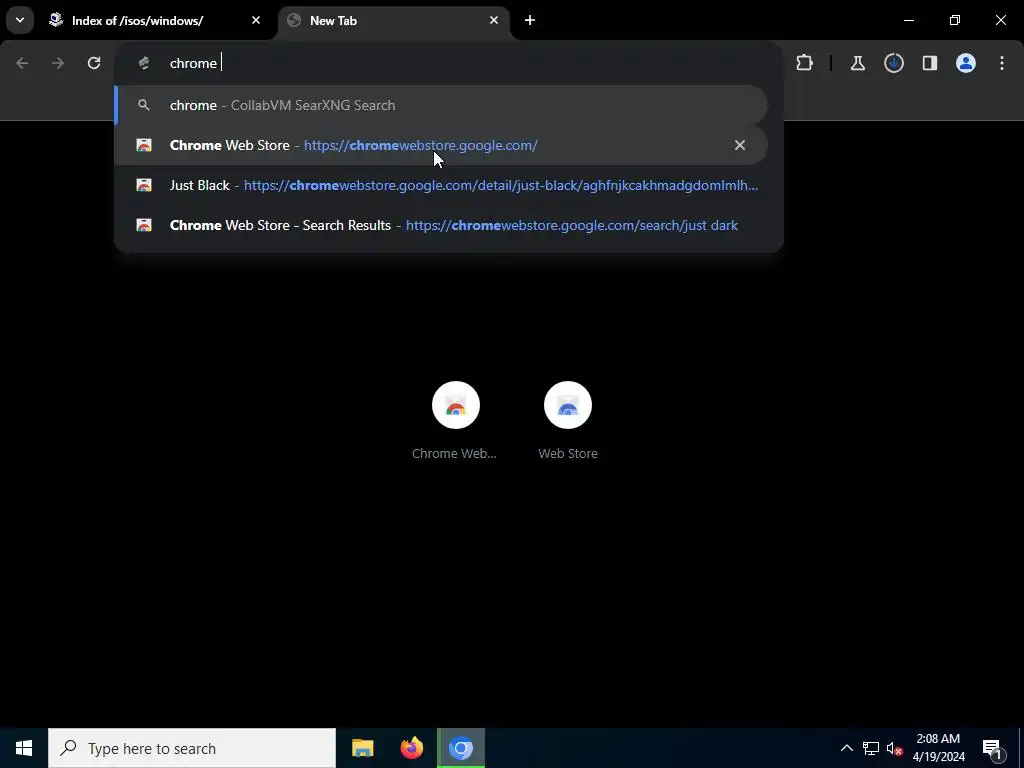Open the Web Store shortcut tile
The image size is (1024, 768).
click(x=568, y=421)
